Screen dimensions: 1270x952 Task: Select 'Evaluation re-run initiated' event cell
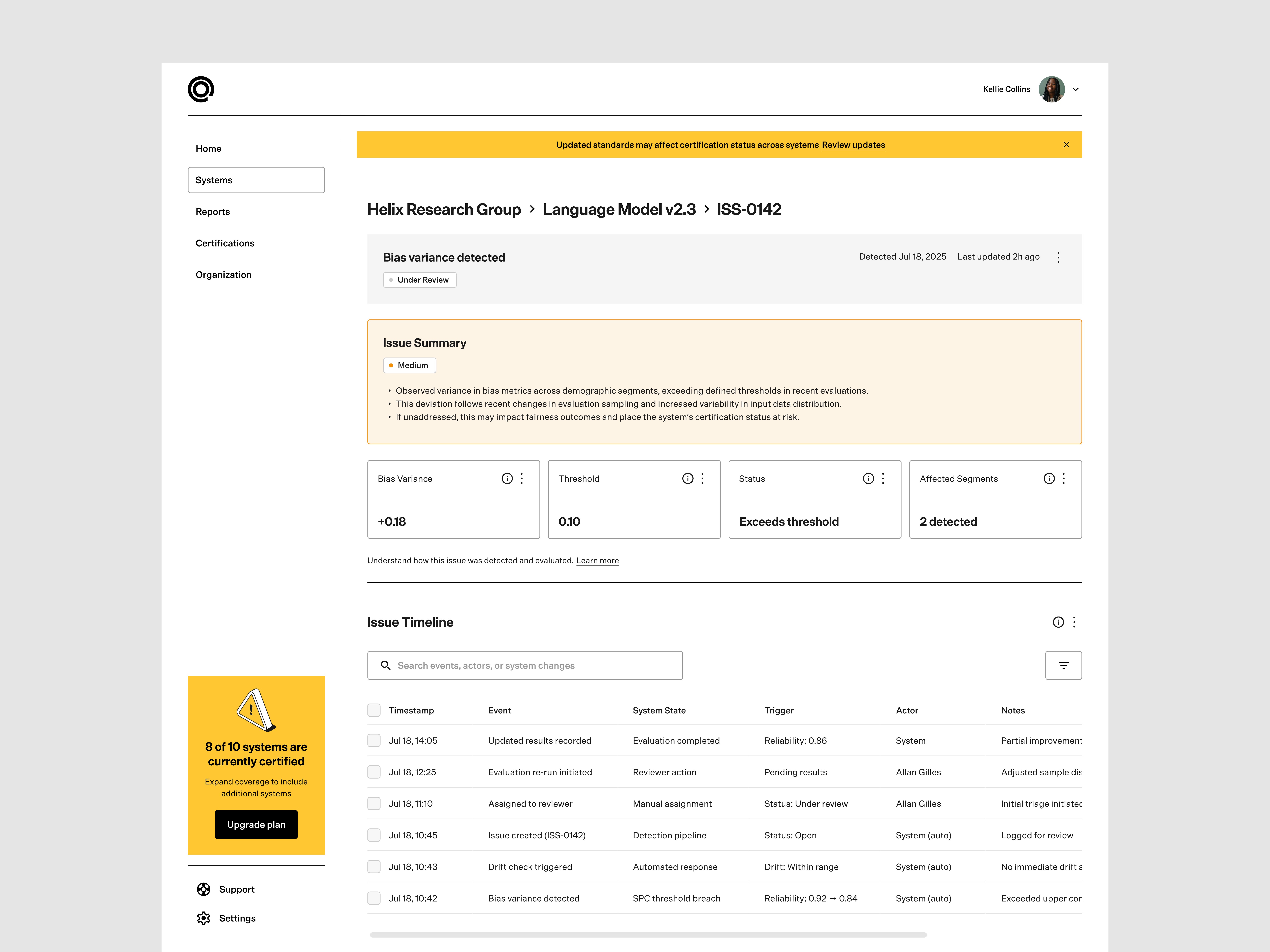coord(540,772)
